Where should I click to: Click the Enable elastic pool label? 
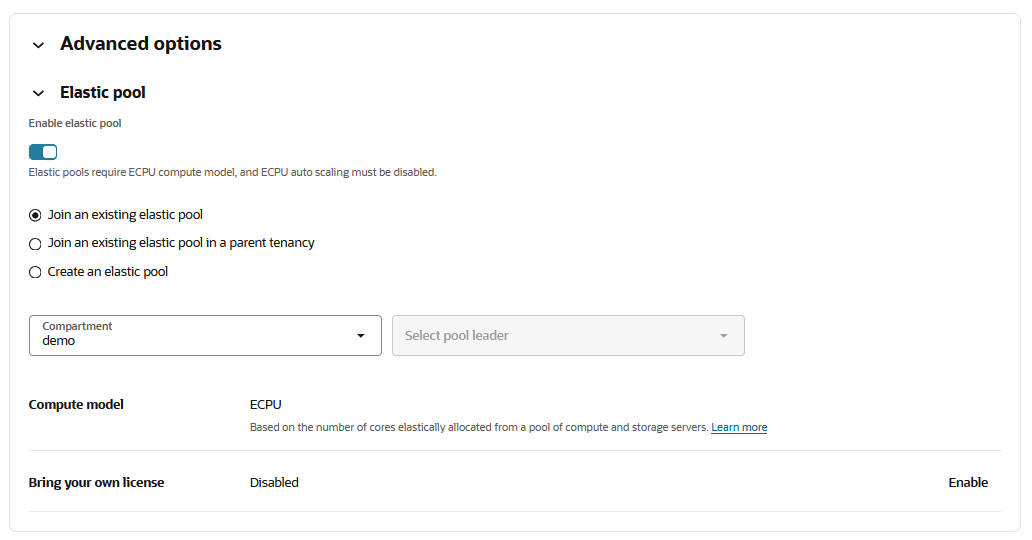pyautogui.click(x=75, y=124)
